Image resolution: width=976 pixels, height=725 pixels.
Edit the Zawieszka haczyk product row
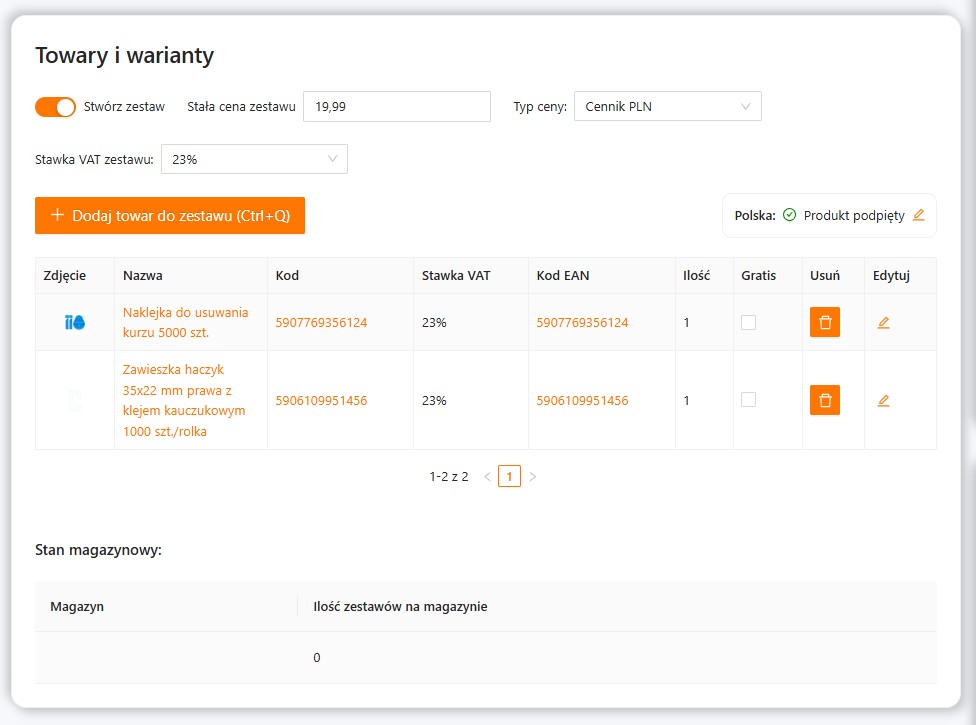pyautogui.click(x=883, y=401)
